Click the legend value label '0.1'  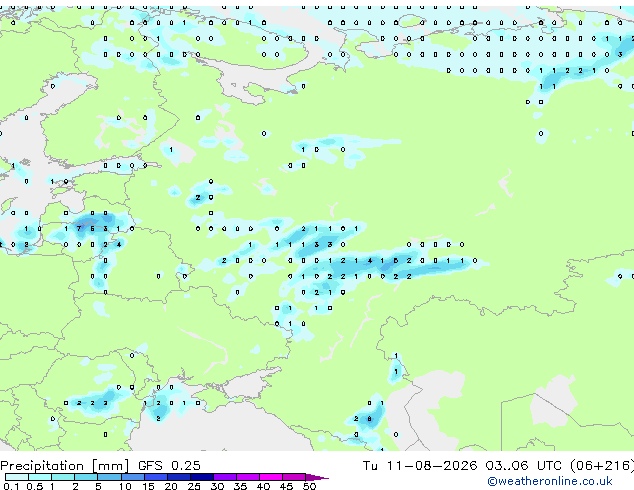pyautogui.click(x=11, y=486)
